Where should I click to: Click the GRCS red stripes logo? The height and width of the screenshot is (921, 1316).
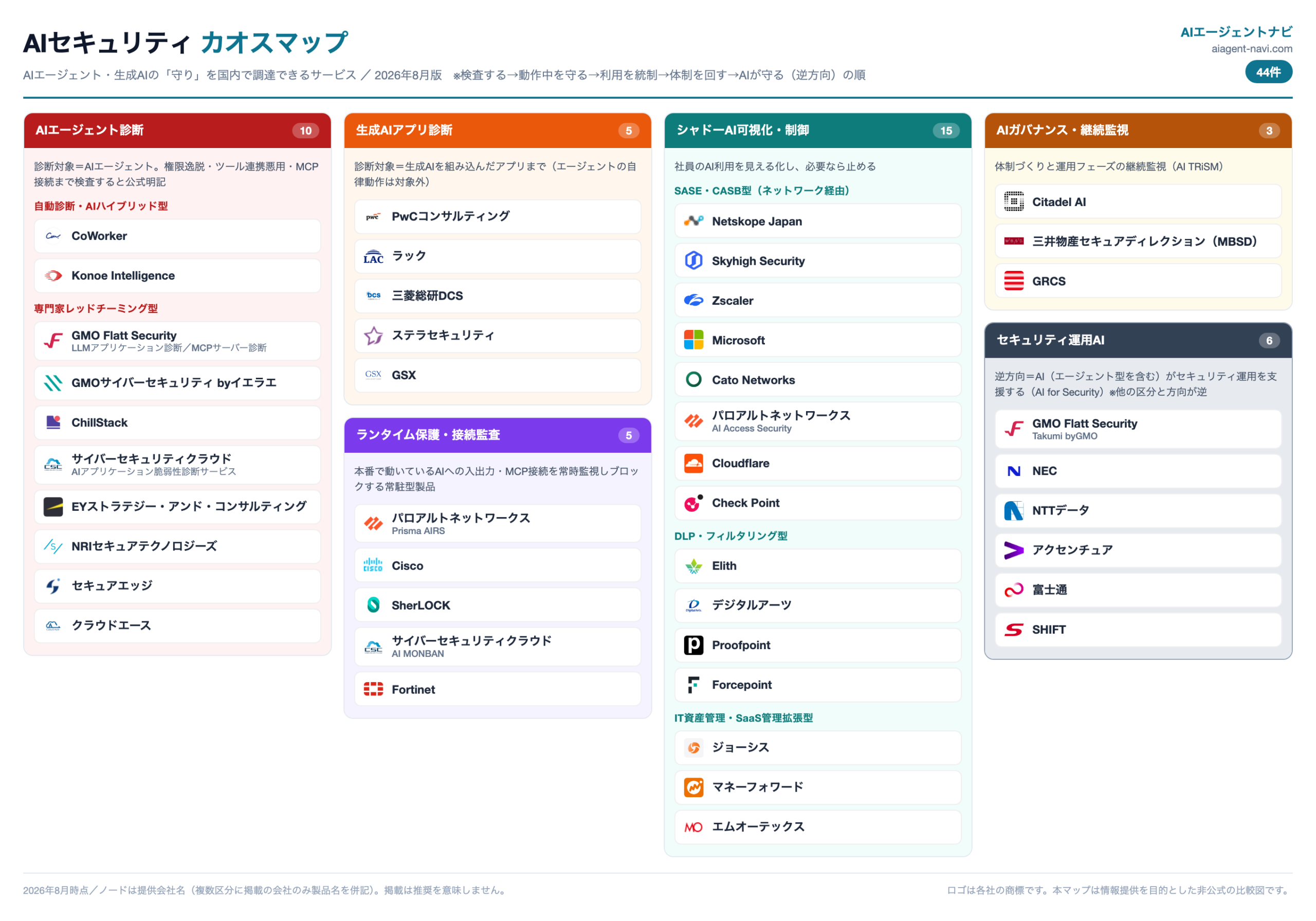tap(1014, 281)
